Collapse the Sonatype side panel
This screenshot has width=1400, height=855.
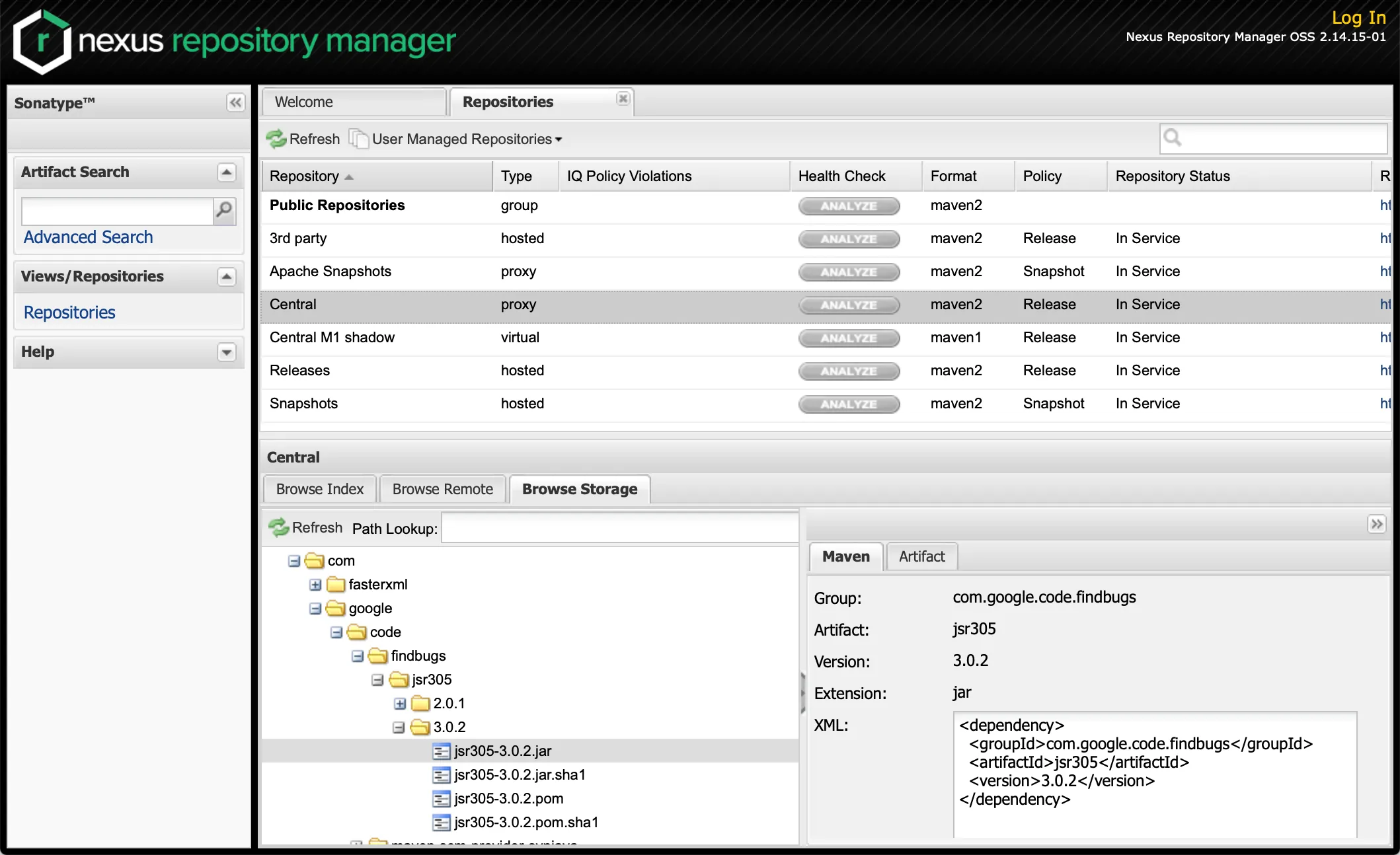tap(235, 102)
